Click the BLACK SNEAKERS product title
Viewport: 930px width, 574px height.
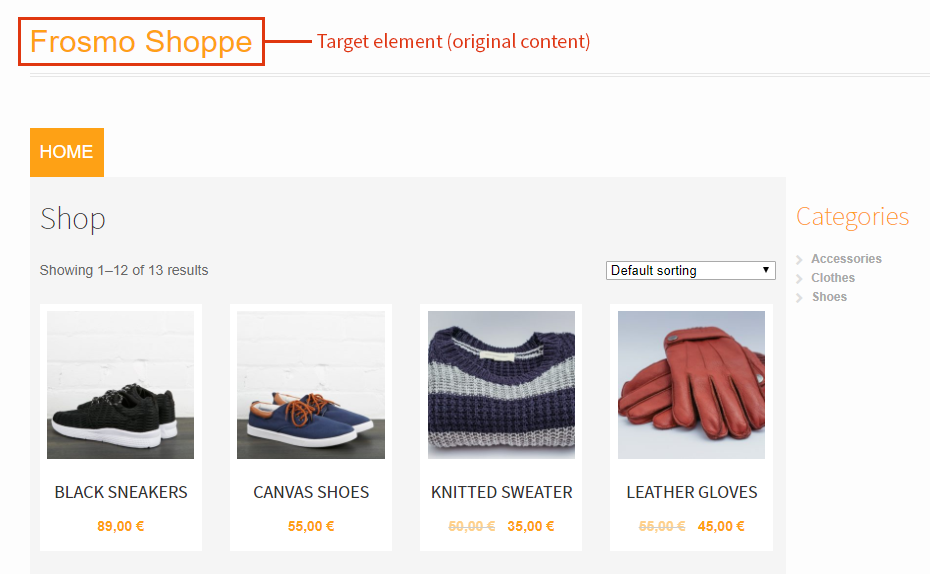(121, 492)
